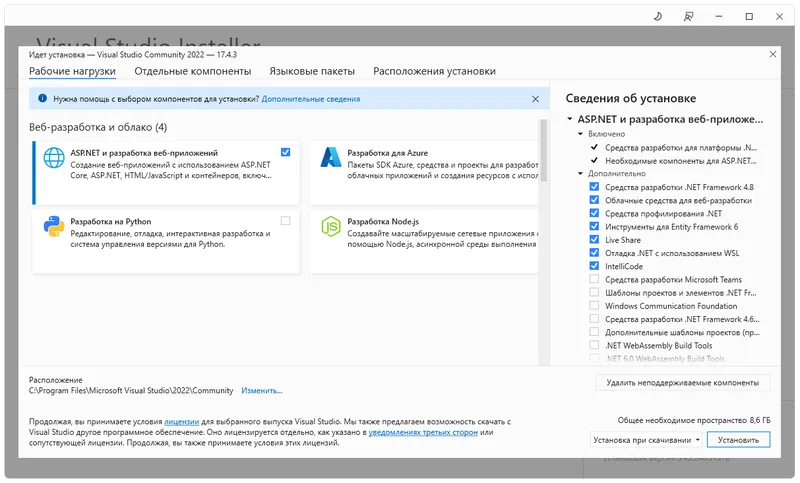The image size is (800, 483).
Task: Select the Azure development workload card
Action: [x=424, y=172]
